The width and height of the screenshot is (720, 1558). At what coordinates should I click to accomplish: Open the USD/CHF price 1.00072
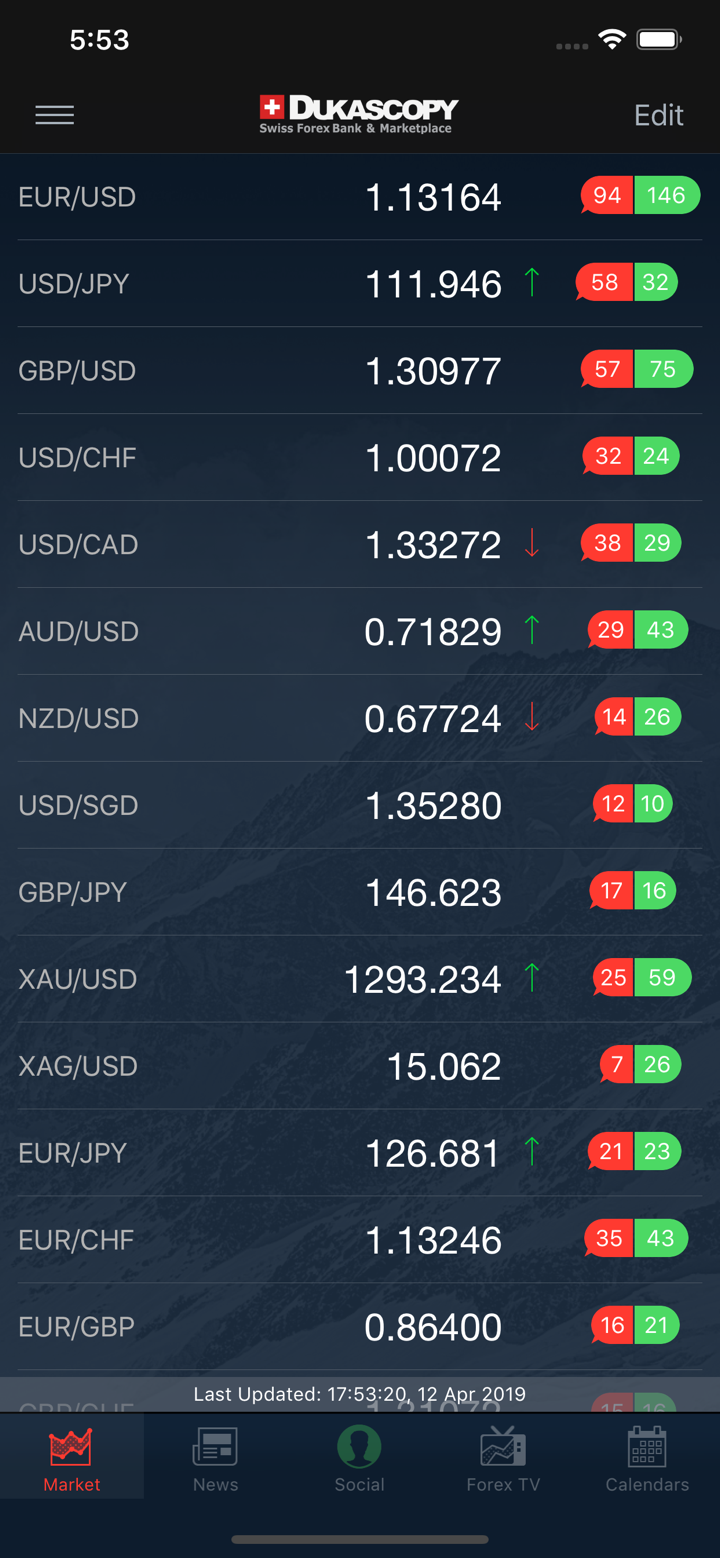point(433,458)
